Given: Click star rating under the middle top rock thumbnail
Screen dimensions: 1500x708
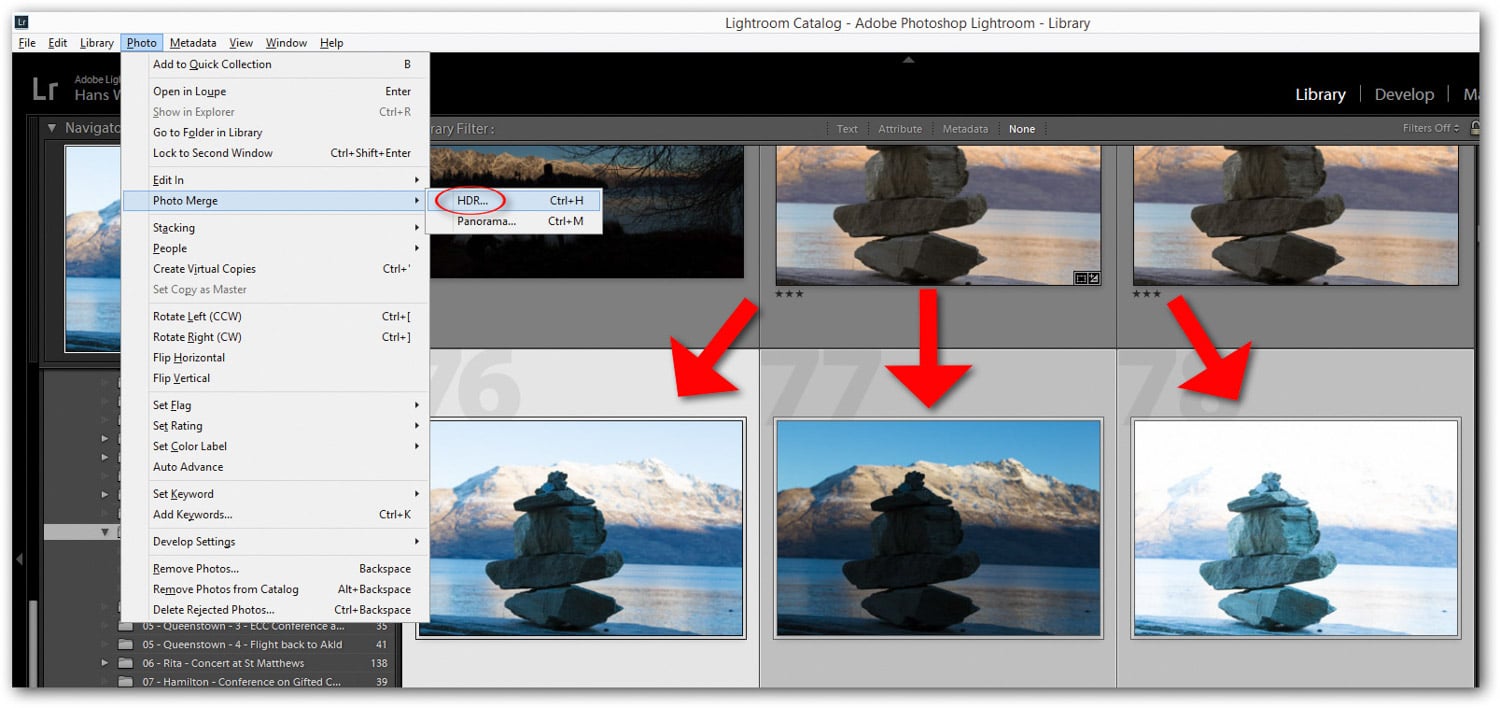Looking at the screenshot, I should pyautogui.click(x=789, y=294).
